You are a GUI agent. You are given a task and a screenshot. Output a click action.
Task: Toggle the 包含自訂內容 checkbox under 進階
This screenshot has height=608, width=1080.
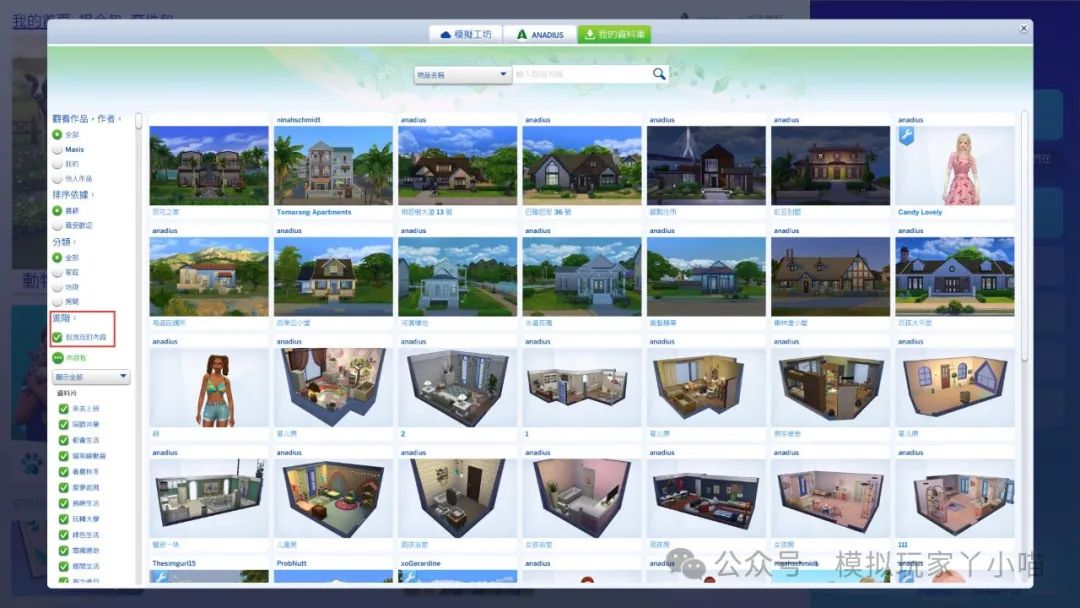pos(58,337)
